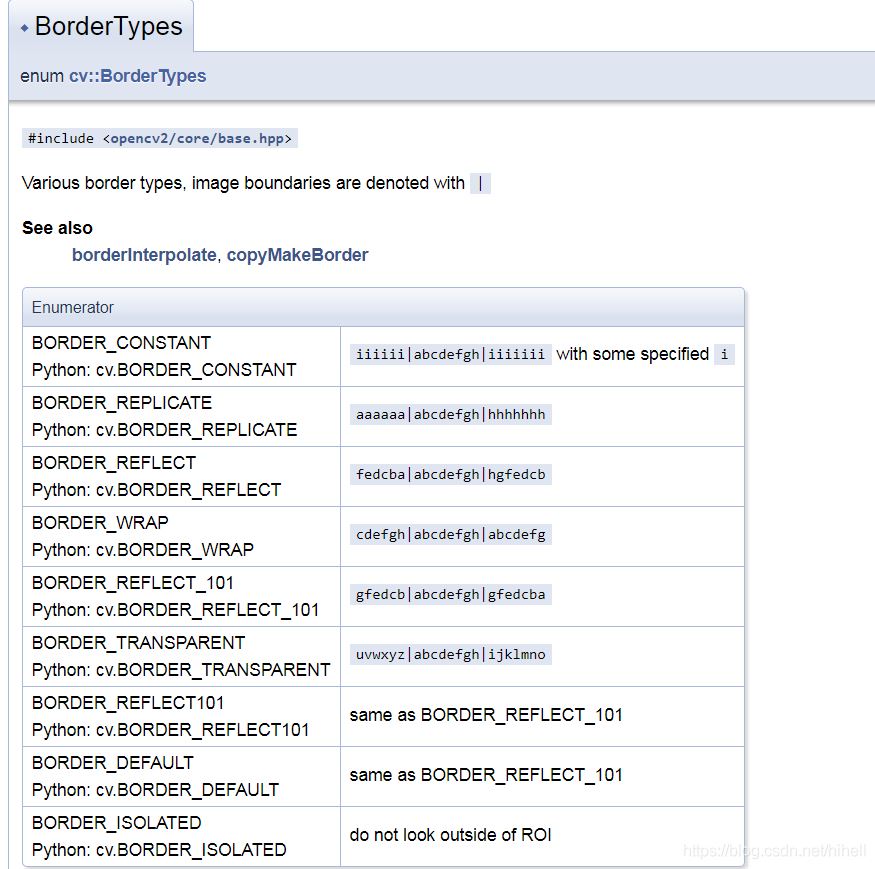The width and height of the screenshot is (875, 869).
Task: Select the BorderTypes tab heading
Action: 108,27
